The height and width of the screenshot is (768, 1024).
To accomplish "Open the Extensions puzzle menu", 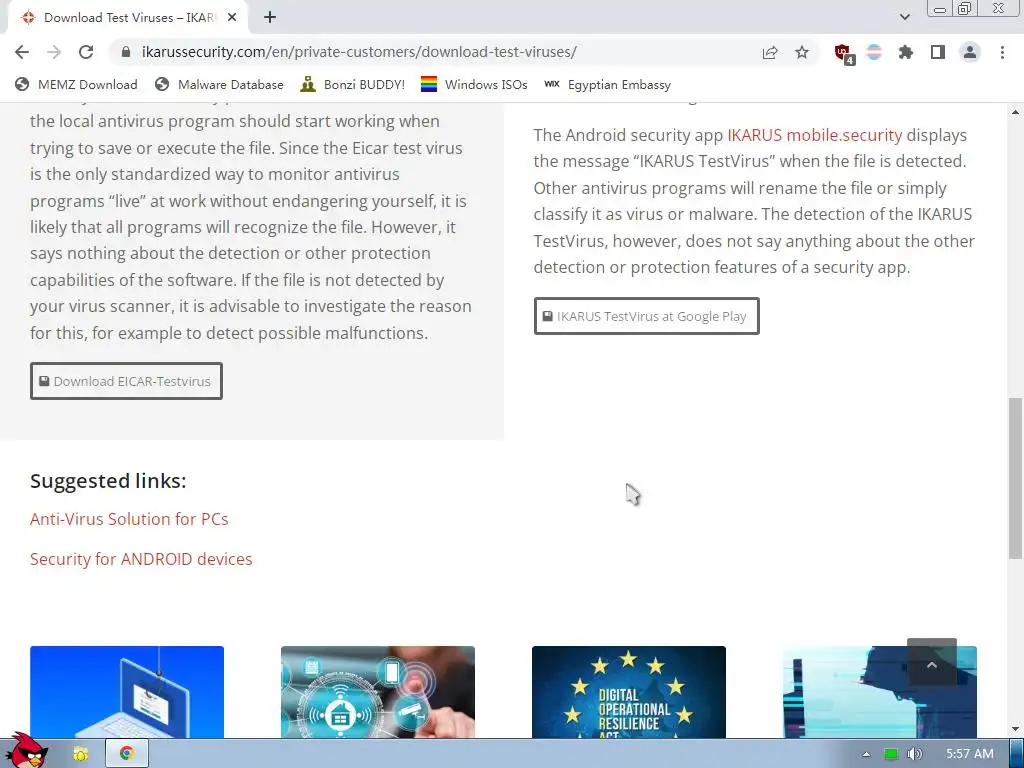I will (906, 52).
